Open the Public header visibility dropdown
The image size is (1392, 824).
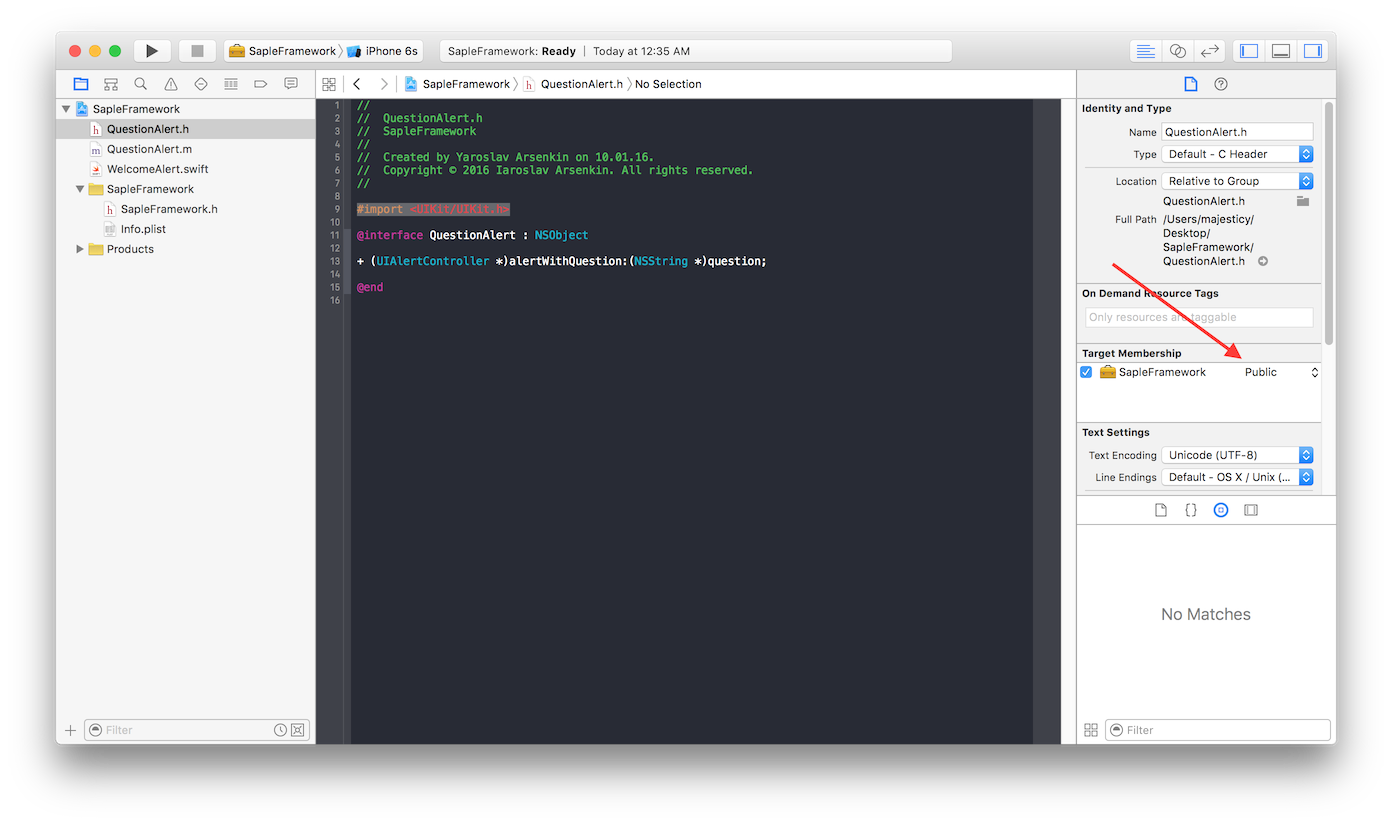tap(1281, 372)
